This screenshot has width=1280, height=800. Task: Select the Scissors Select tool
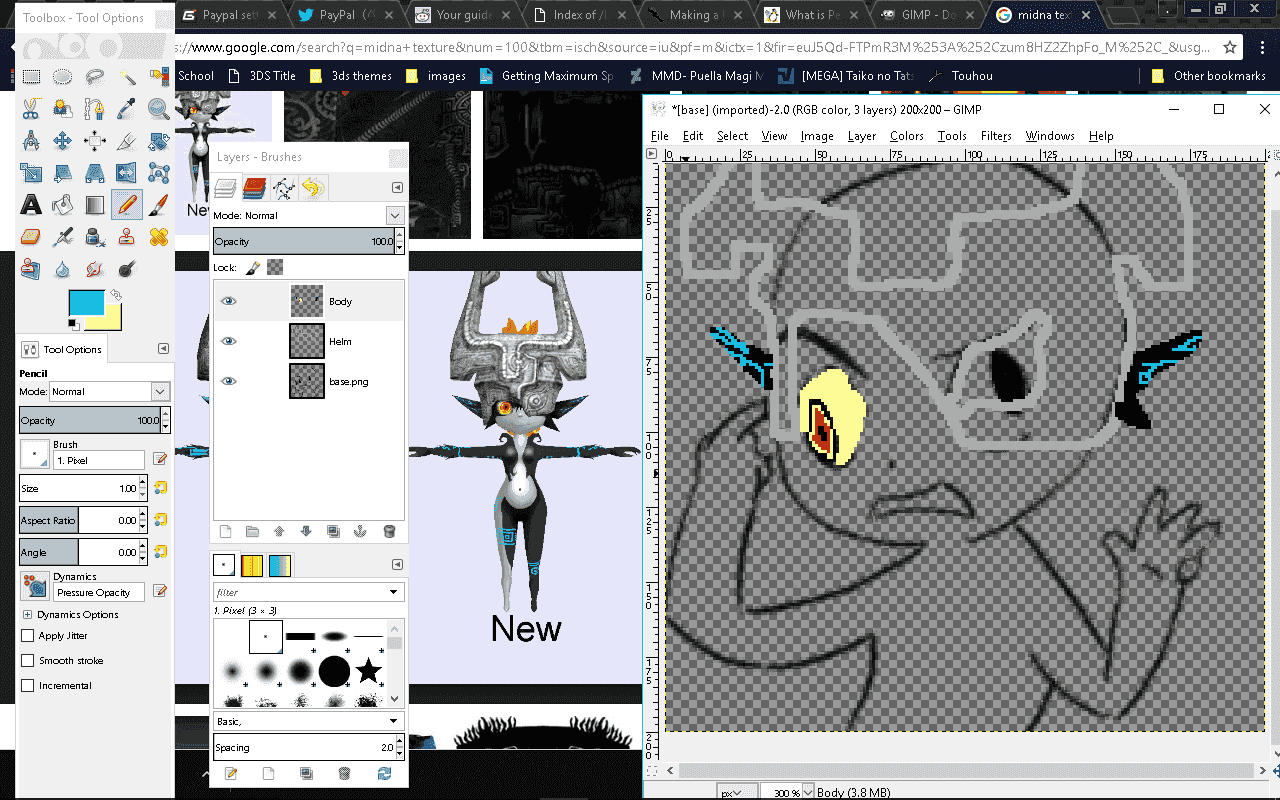pos(31,109)
